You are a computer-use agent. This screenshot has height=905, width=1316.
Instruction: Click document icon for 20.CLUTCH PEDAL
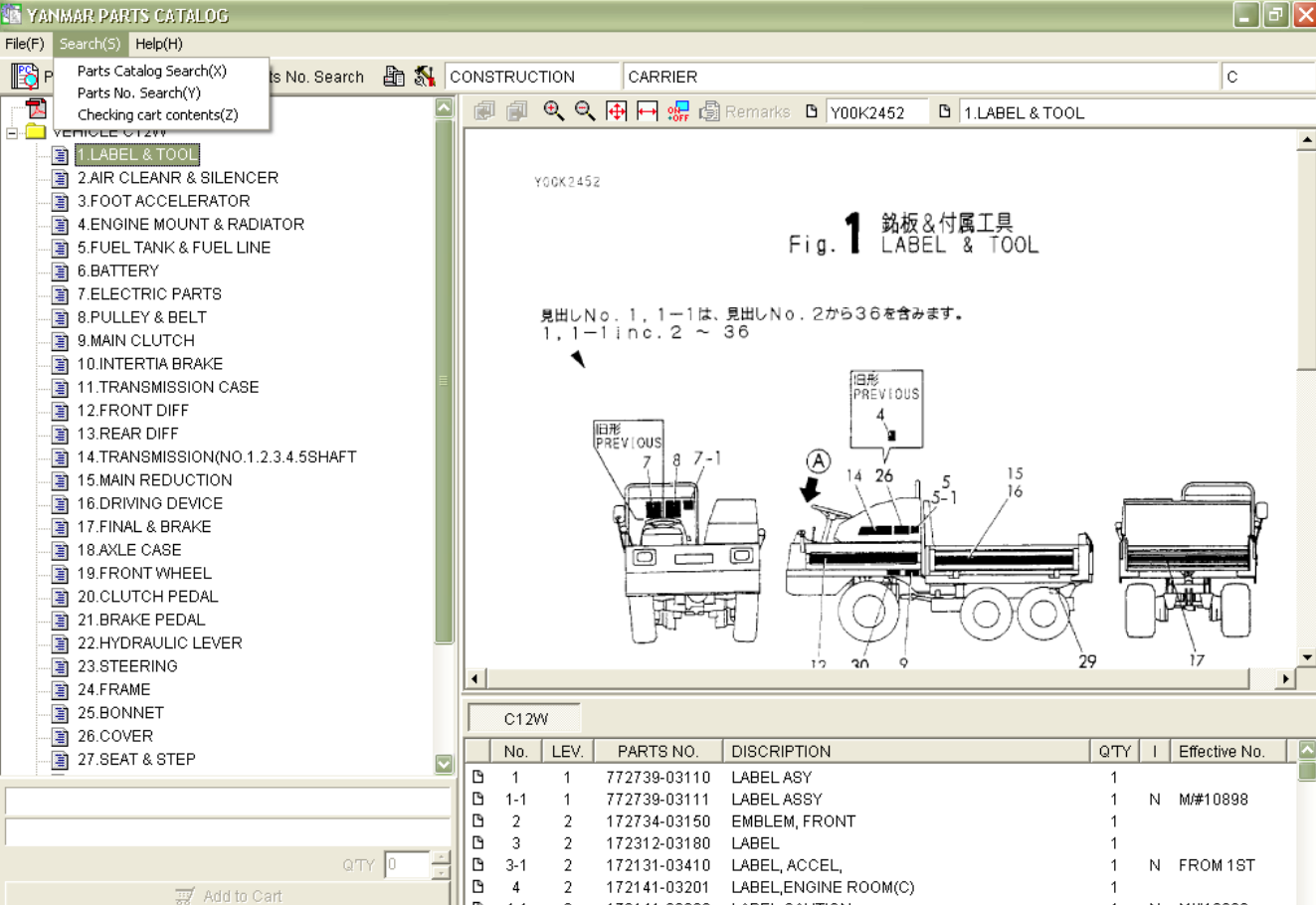(x=61, y=597)
